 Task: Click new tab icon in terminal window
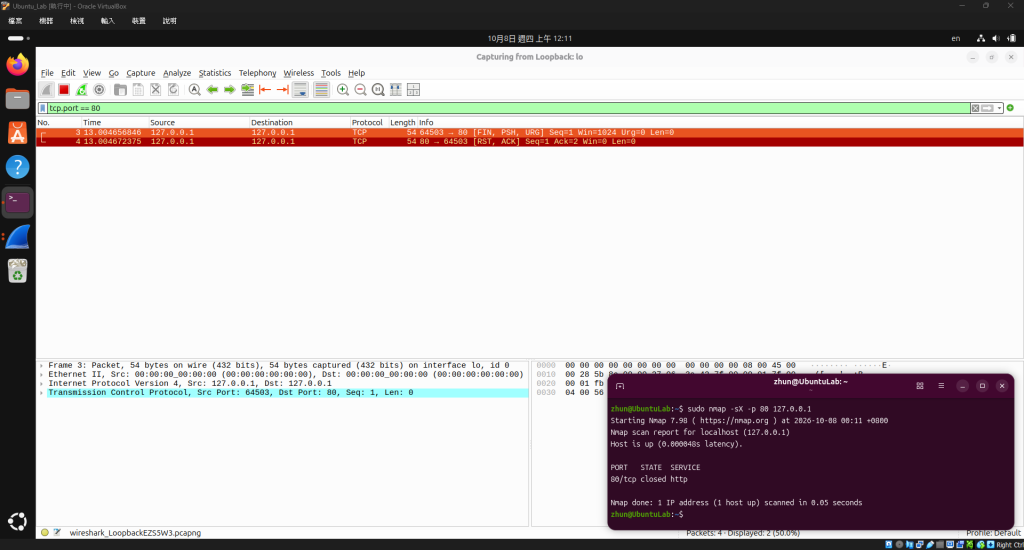(x=620, y=386)
